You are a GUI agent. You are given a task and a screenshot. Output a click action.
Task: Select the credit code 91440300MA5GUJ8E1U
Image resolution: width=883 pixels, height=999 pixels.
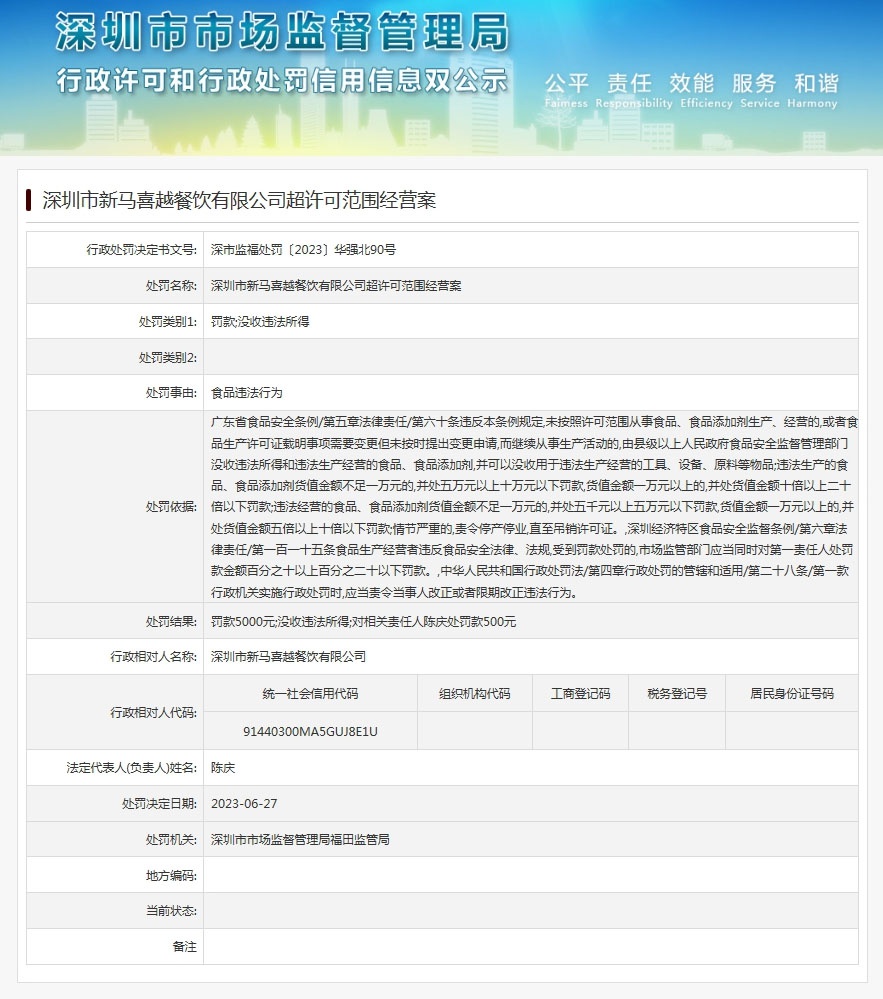click(310, 731)
